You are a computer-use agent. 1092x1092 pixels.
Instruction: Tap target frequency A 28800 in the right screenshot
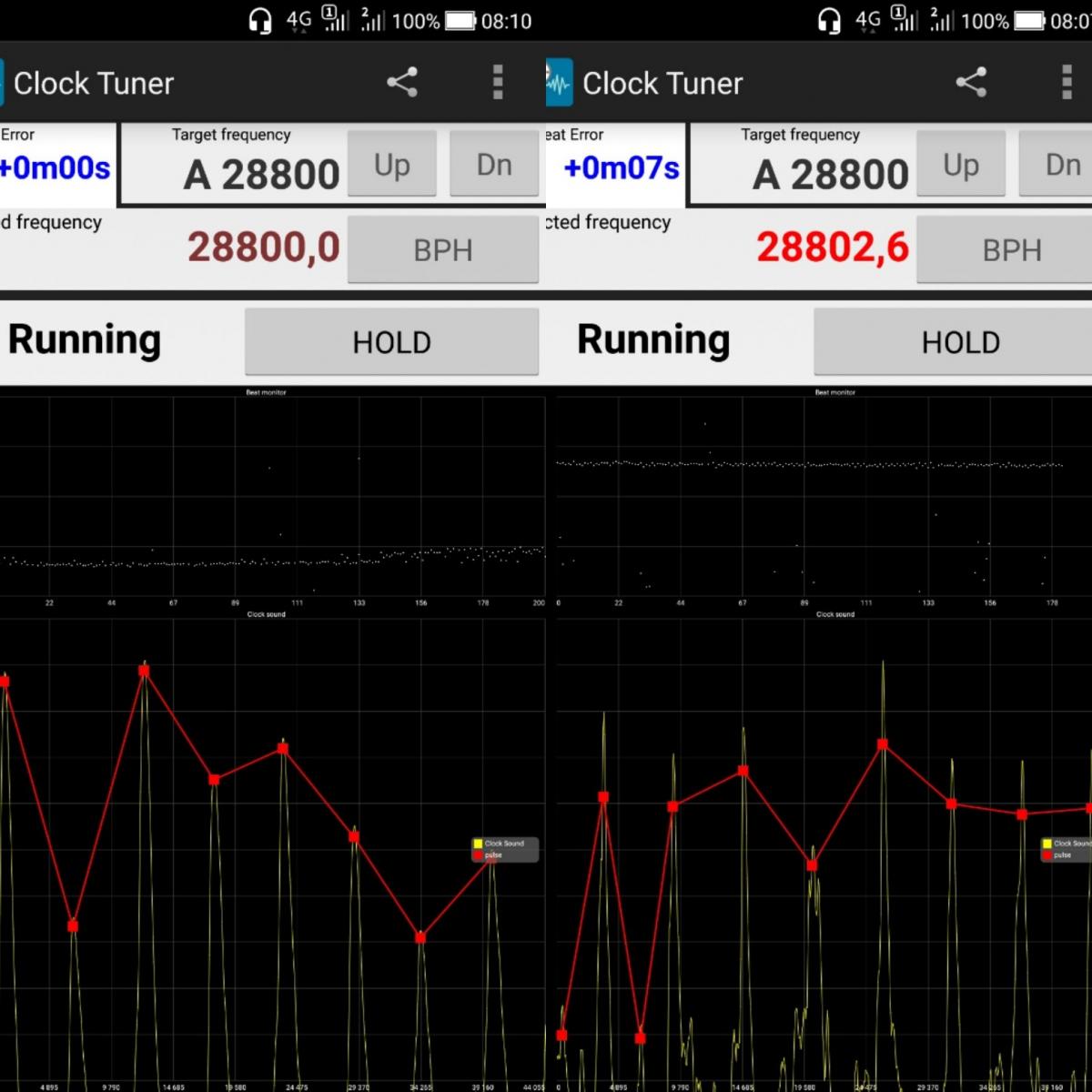pyautogui.click(x=831, y=174)
